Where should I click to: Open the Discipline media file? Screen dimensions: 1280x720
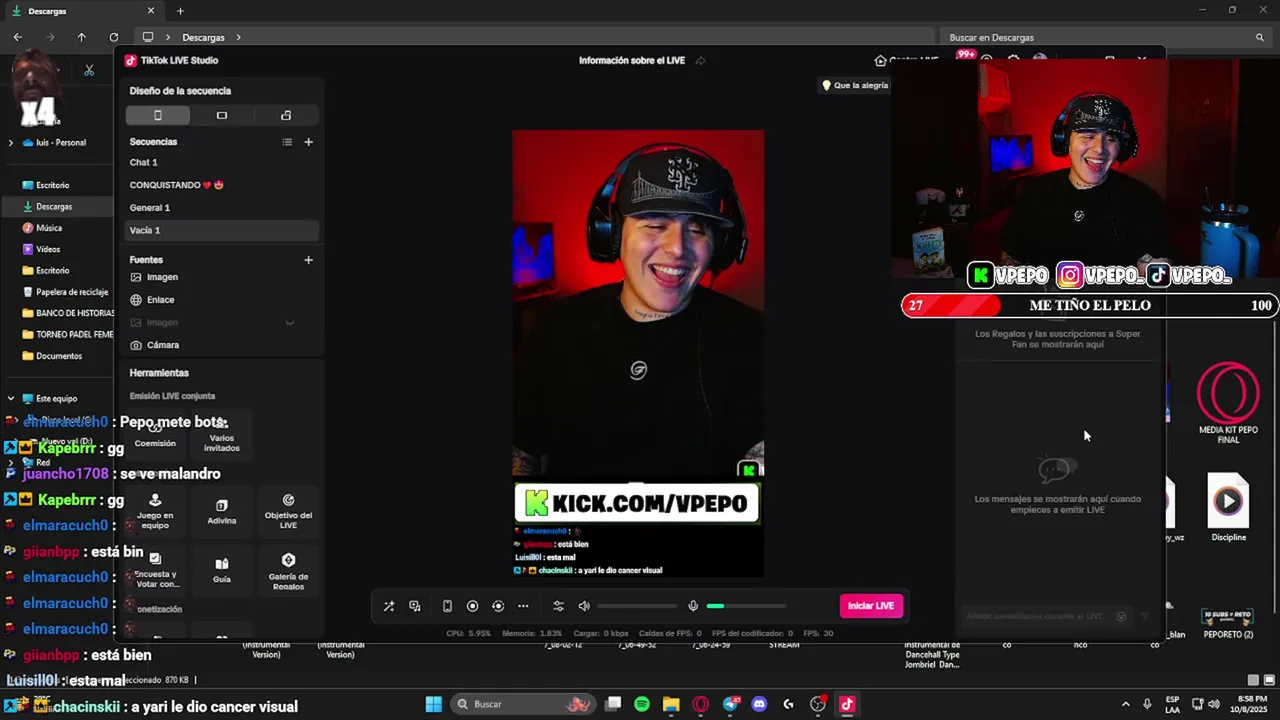[x=1228, y=508]
